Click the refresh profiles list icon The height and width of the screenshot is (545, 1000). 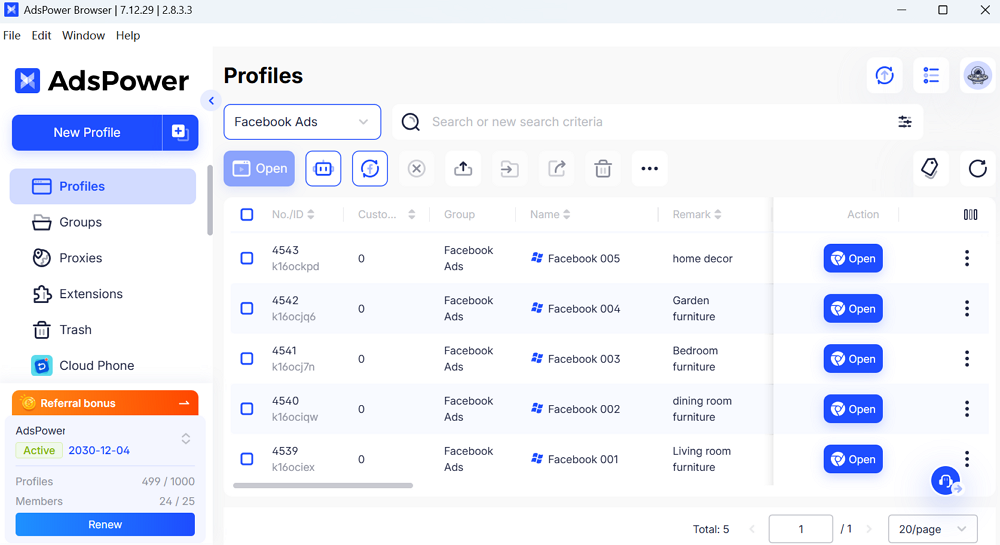[x=978, y=169]
